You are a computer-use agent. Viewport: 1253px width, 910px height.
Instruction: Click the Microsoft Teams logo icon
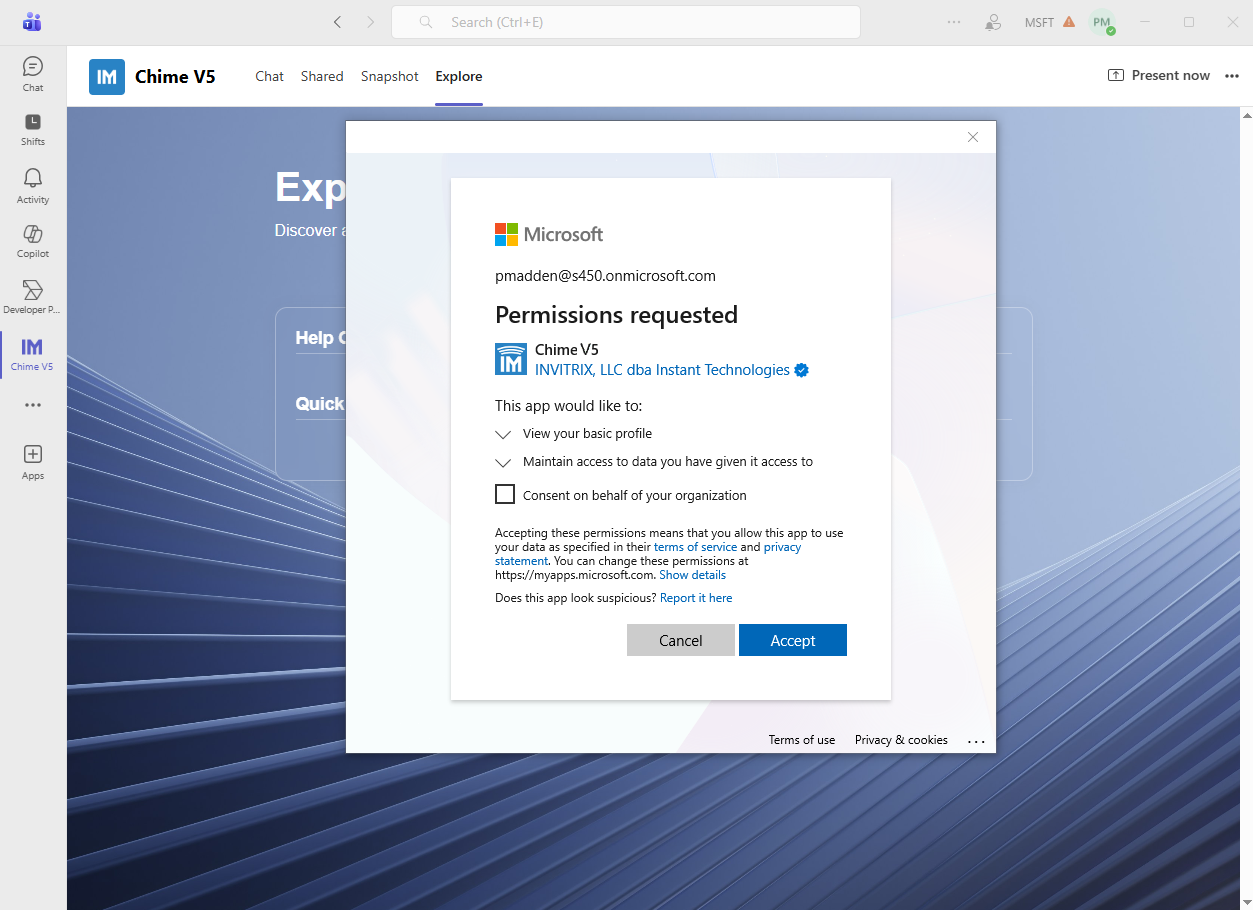point(32,22)
